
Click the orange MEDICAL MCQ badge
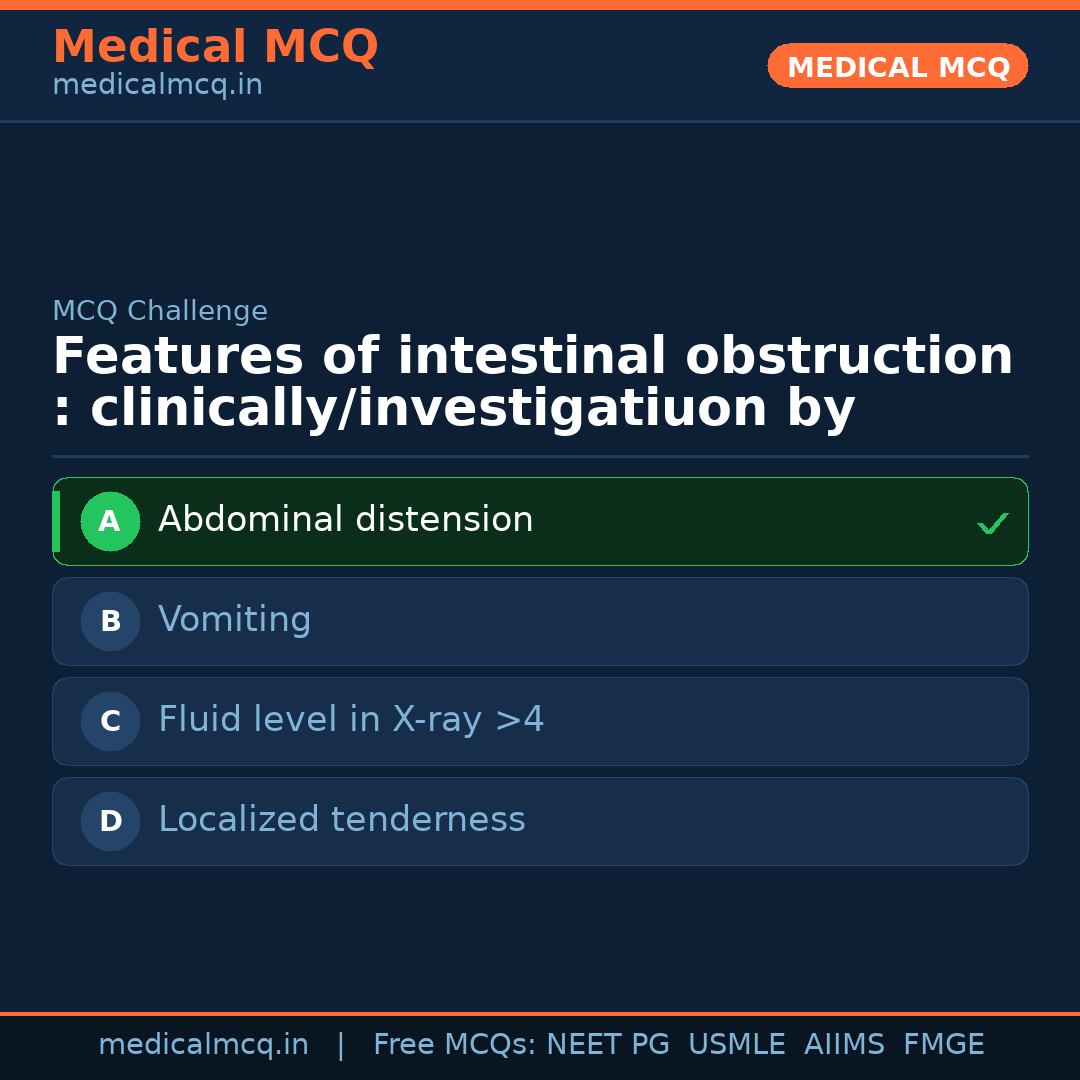point(897,67)
